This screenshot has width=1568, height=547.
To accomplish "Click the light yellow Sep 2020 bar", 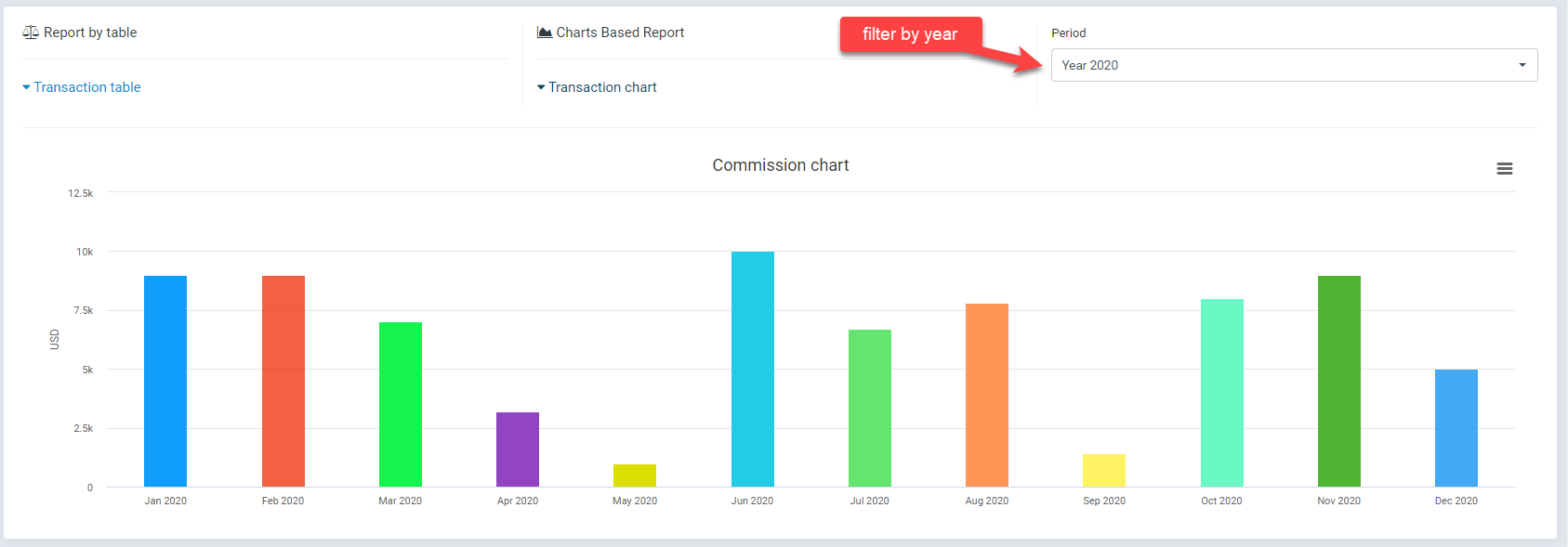I will [x=1104, y=470].
